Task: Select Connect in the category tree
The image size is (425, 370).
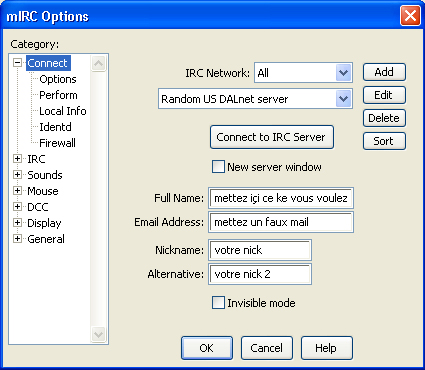Action: [48, 63]
